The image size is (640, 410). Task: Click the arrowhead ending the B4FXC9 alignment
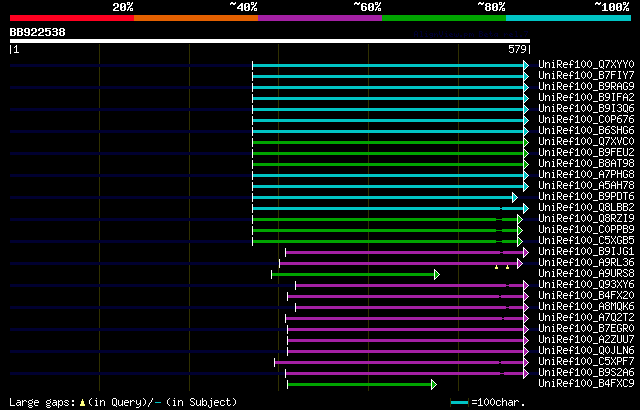(x=434, y=385)
